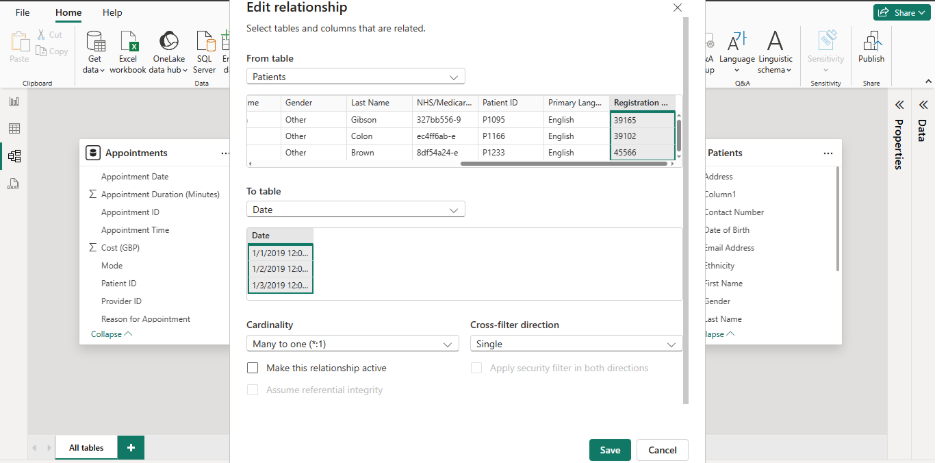The height and width of the screenshot is (463, 936).
Task: Select the Date column header in To table
Action: pyautogui.click(x=280, y=236)
